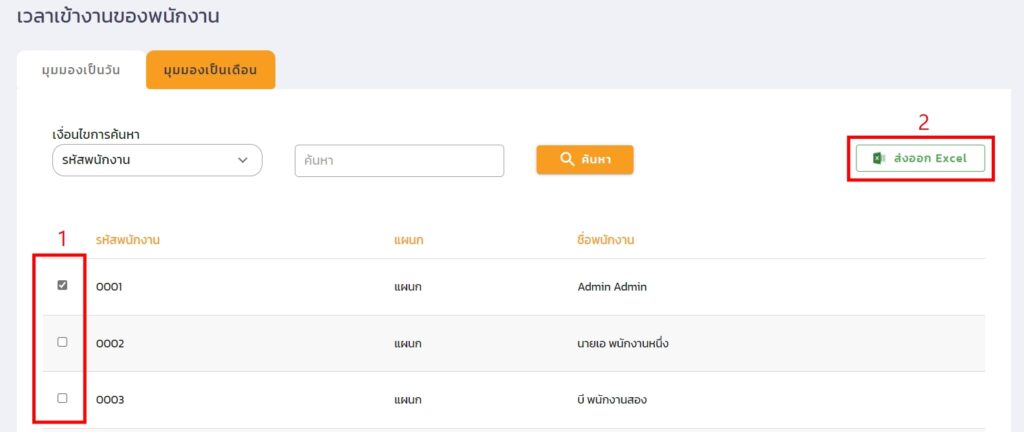The image size is (1024, 432).
Task: Uncheck the checkbox for employee 0001
Action: point(62,285)
